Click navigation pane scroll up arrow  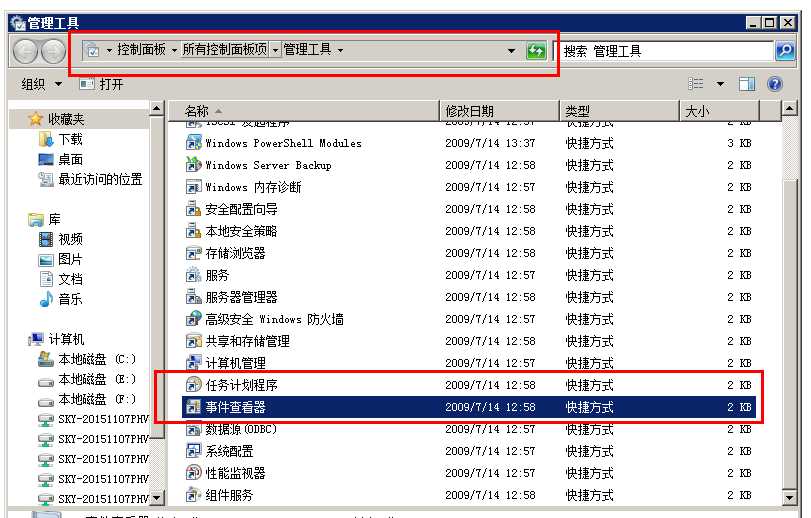pyautogui.click(x=157, y=109)
